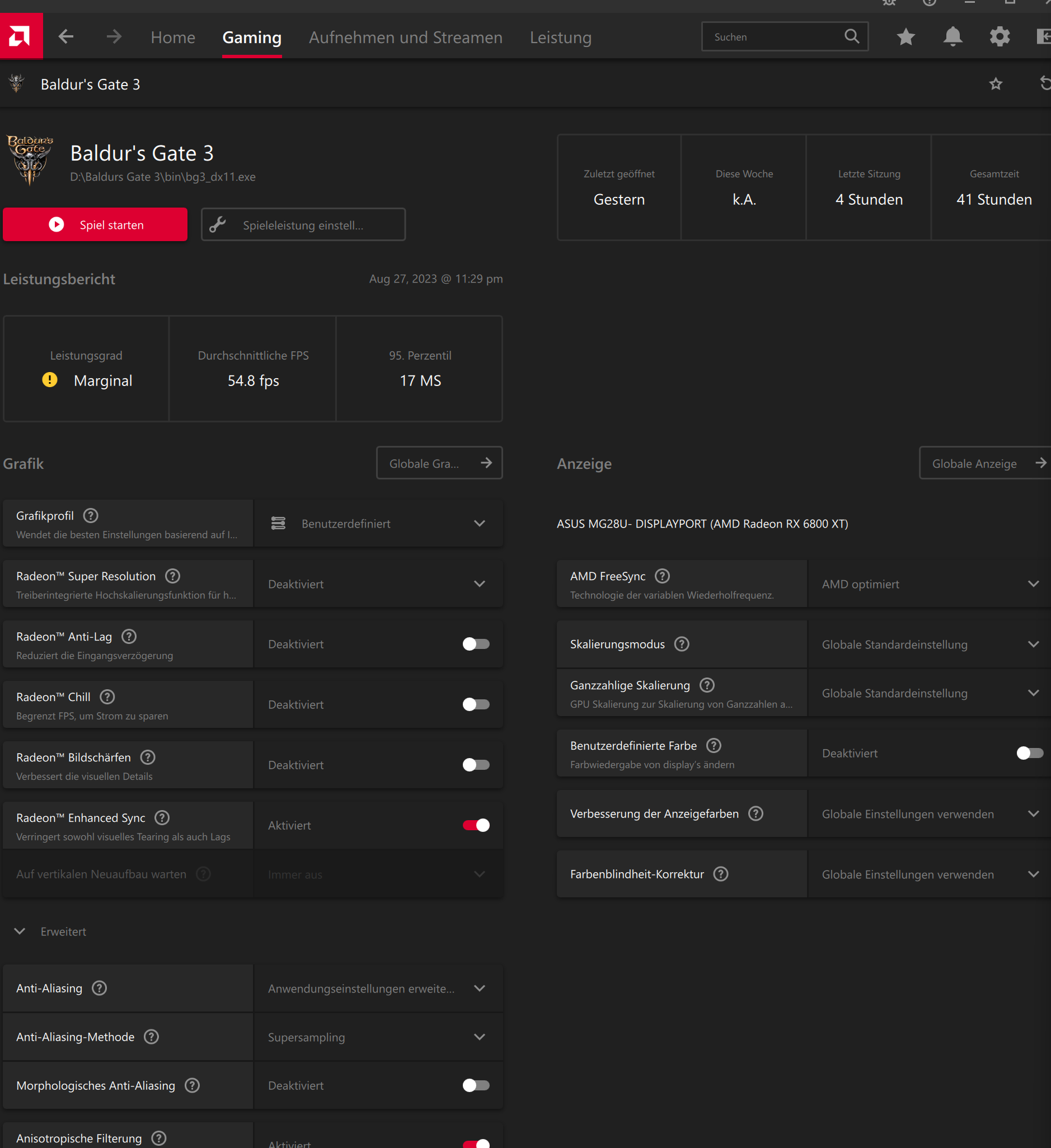1051x1148 pixels.
Task: Open help for Radeon Super Resolution
Action: click(x=172, y=576)
